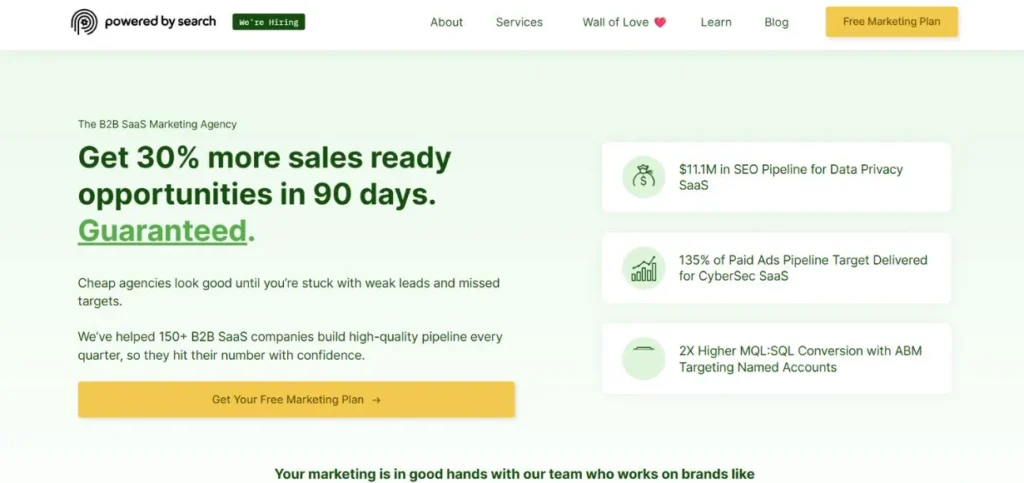Click the bar chart growth icon on Paid Ads card
This screenshot has height=483, width=1024.
643,268
